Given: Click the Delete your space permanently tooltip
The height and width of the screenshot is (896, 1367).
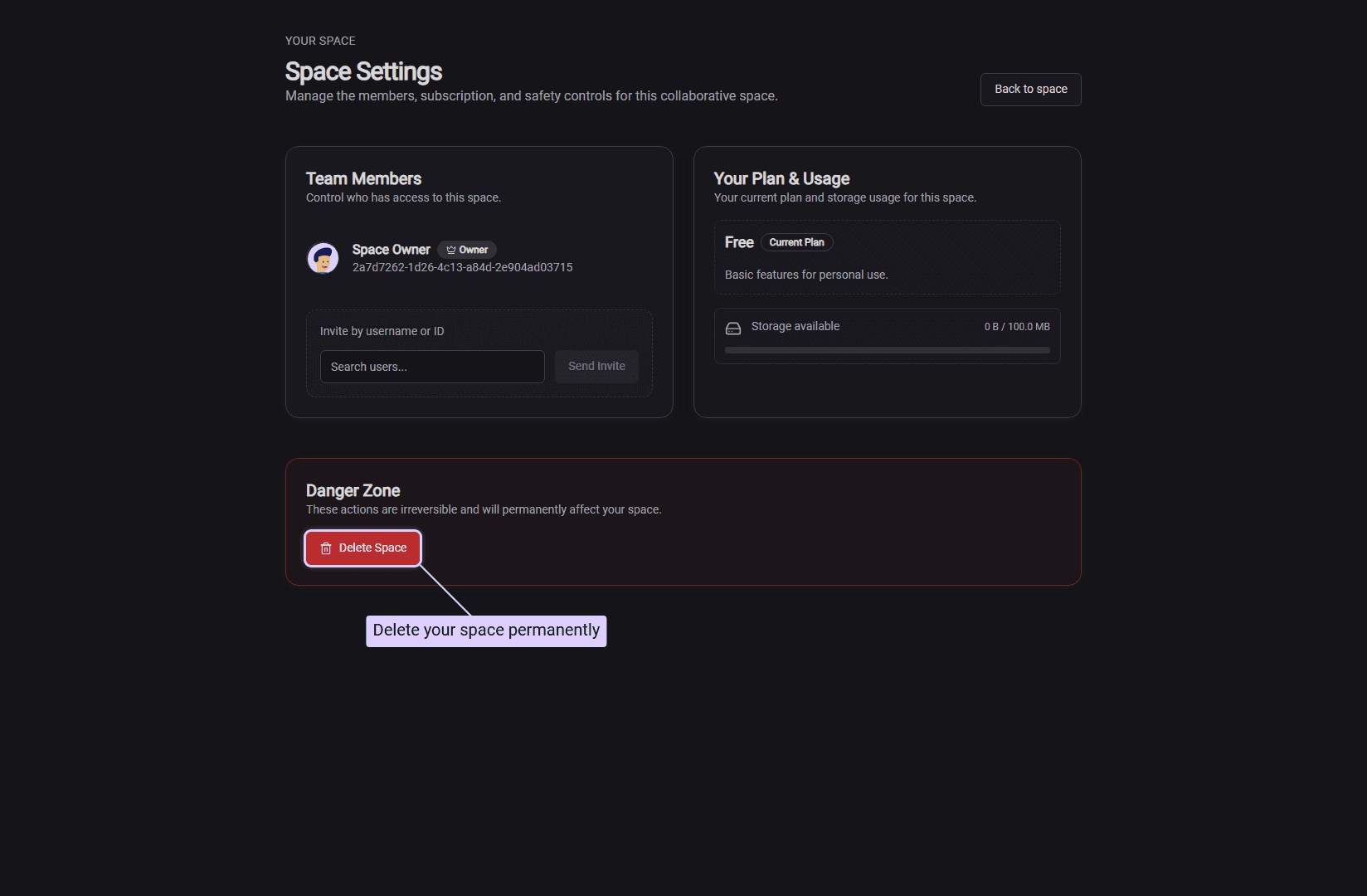Looking at the screenshot, I should [x=486, y=631].
